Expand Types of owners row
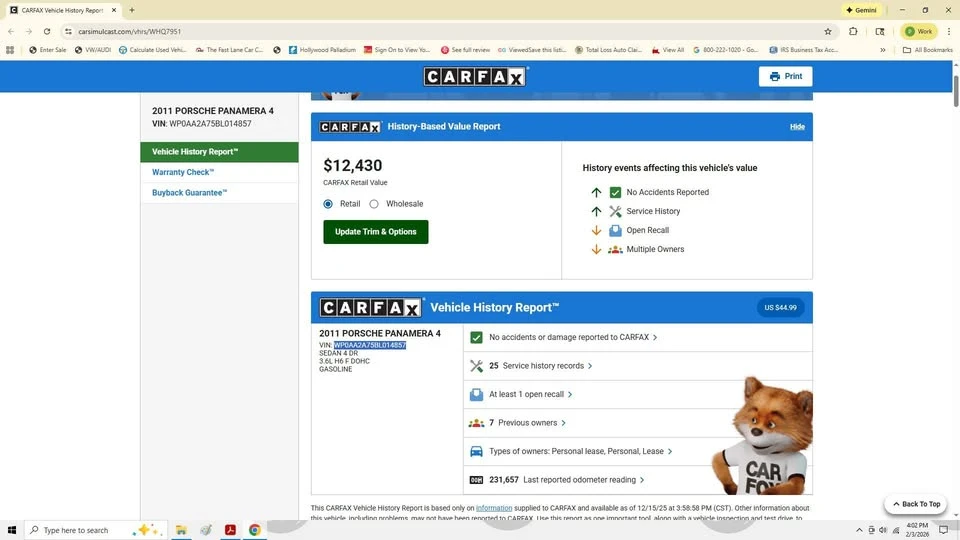 click(638, 451)
